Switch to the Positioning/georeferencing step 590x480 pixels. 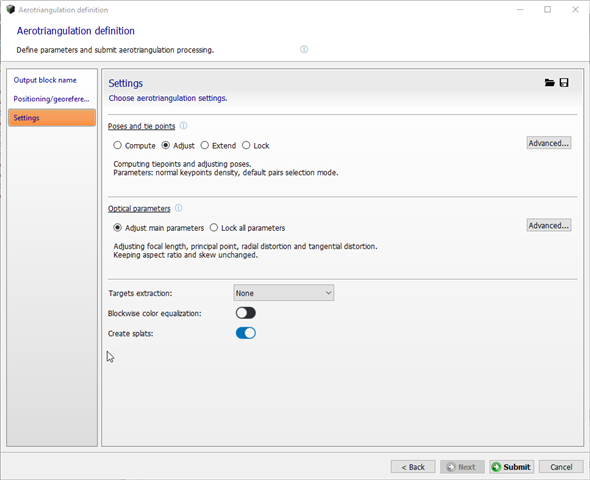point(52,99)
